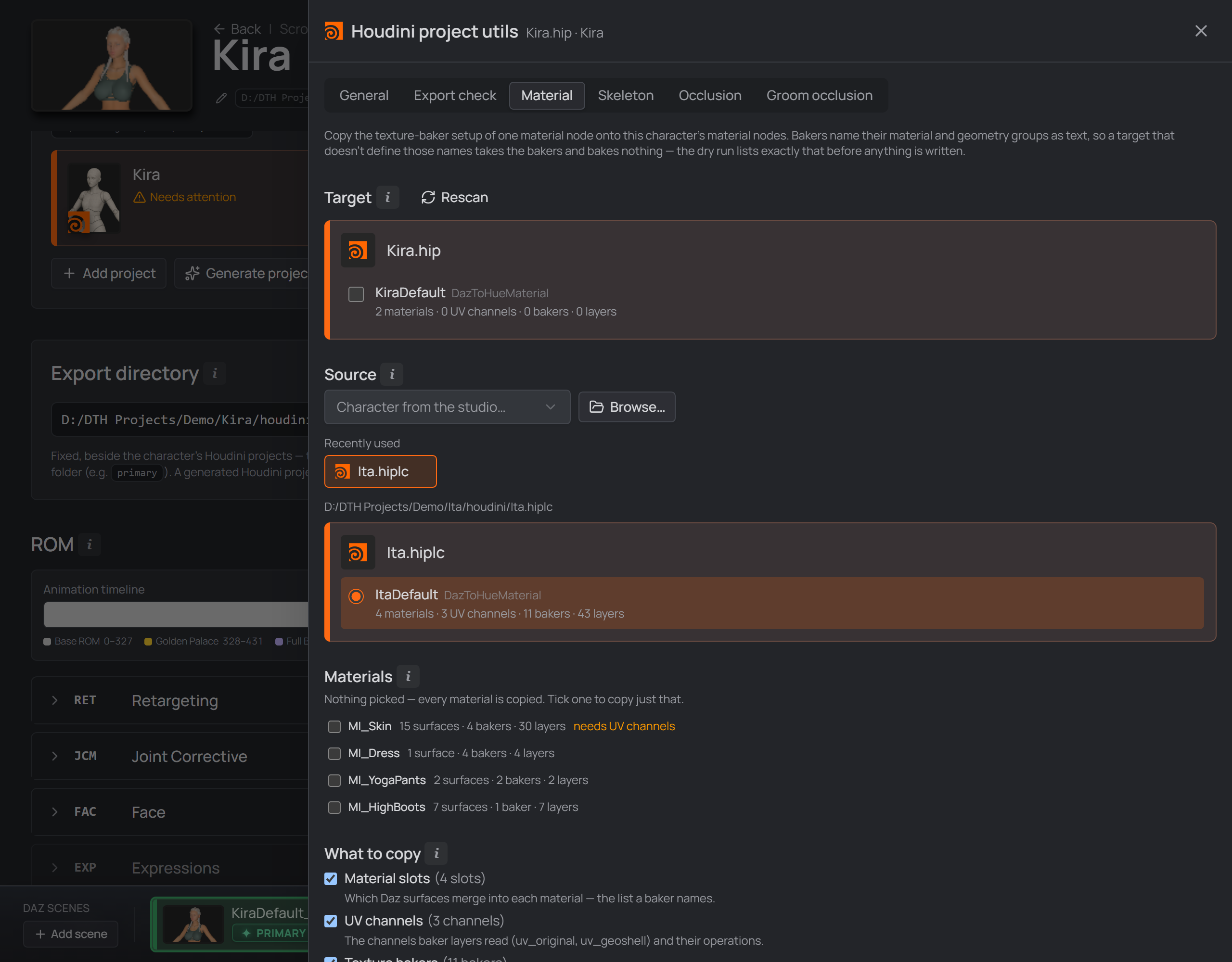The height and width of the screenshot is (962, 1232).
Task: Click the Houdini icon in recently used chip
Action: (342, 471)
